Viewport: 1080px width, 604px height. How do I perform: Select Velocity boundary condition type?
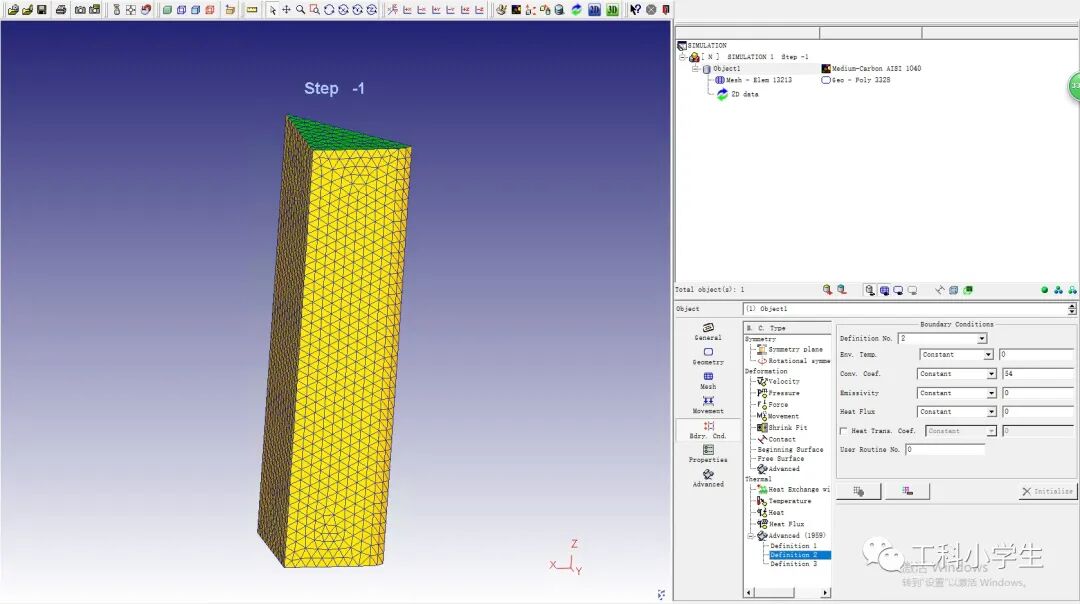pos(778,381)
